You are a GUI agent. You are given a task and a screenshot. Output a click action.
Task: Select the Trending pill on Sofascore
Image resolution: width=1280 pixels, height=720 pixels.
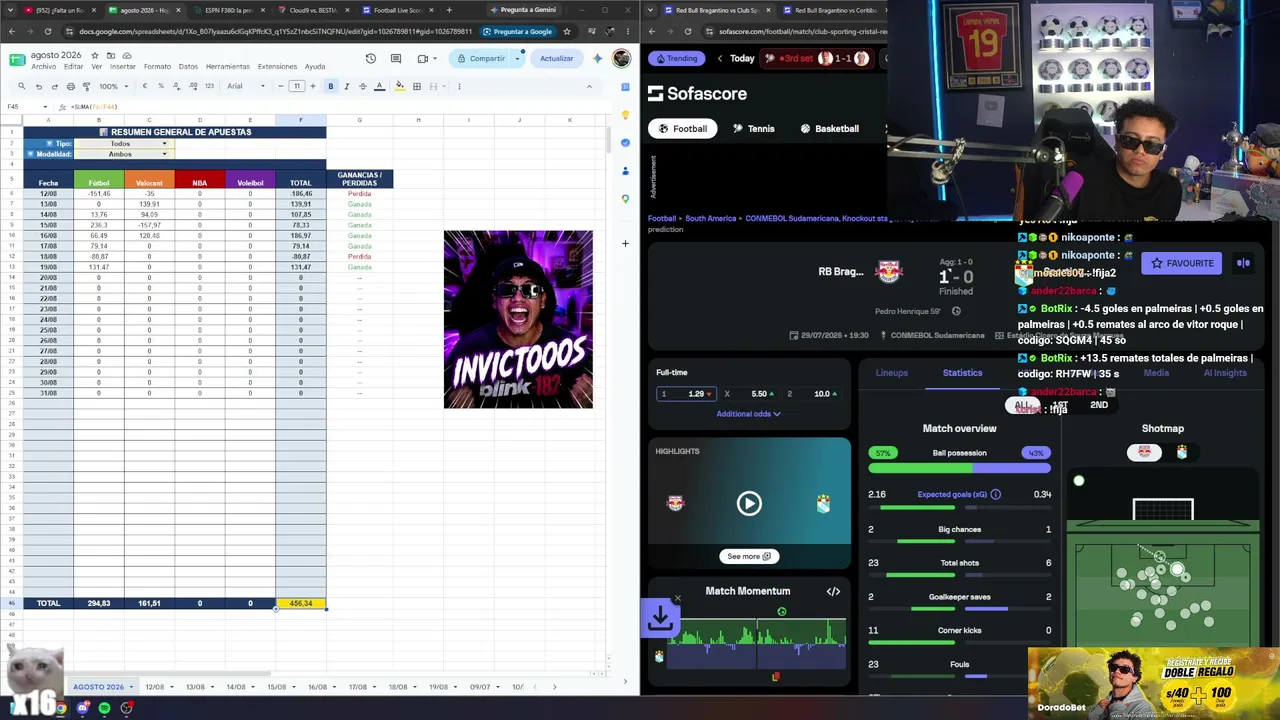point(676,58)
